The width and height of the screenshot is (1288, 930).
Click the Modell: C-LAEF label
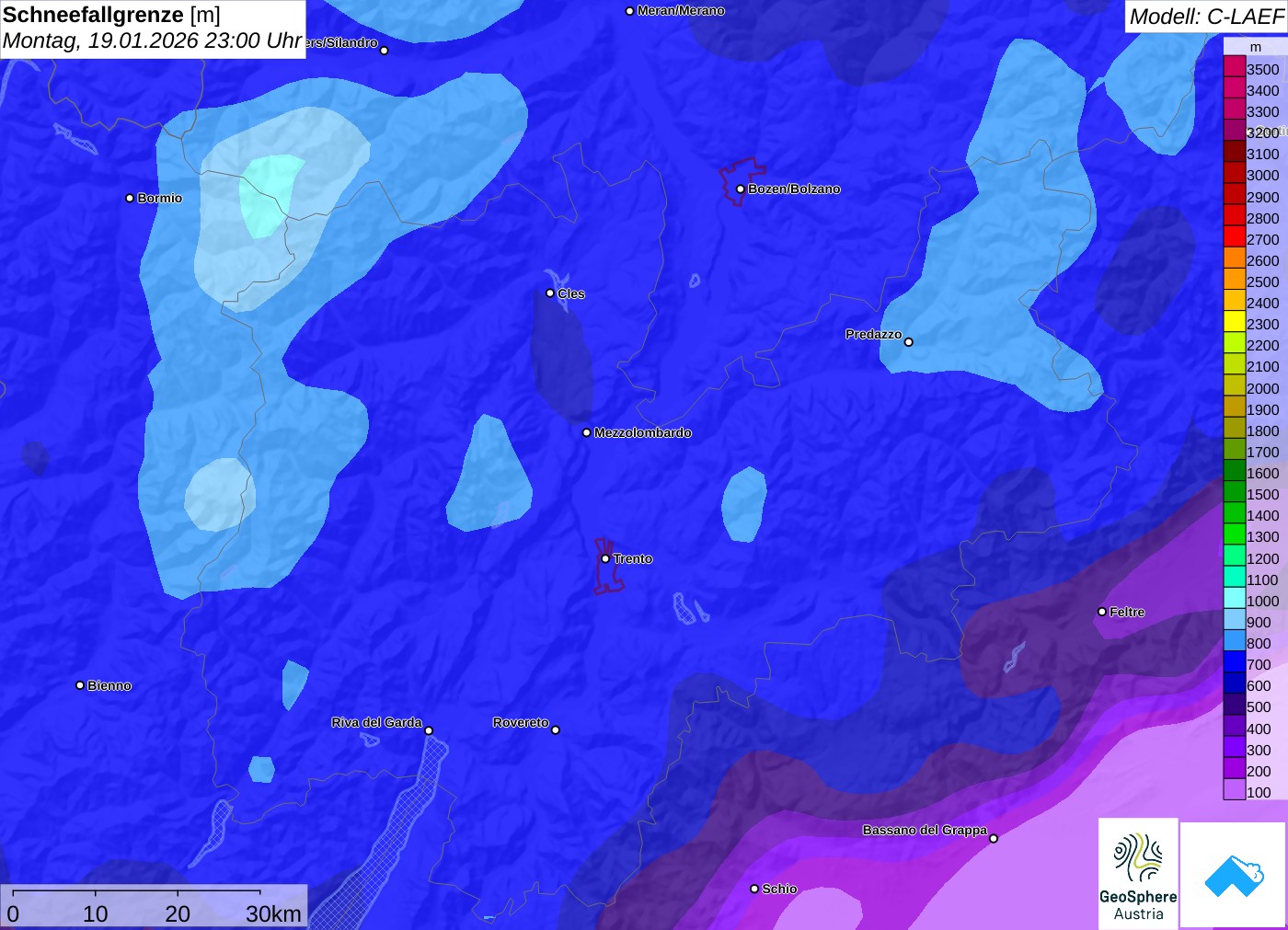pos(1206,17)
